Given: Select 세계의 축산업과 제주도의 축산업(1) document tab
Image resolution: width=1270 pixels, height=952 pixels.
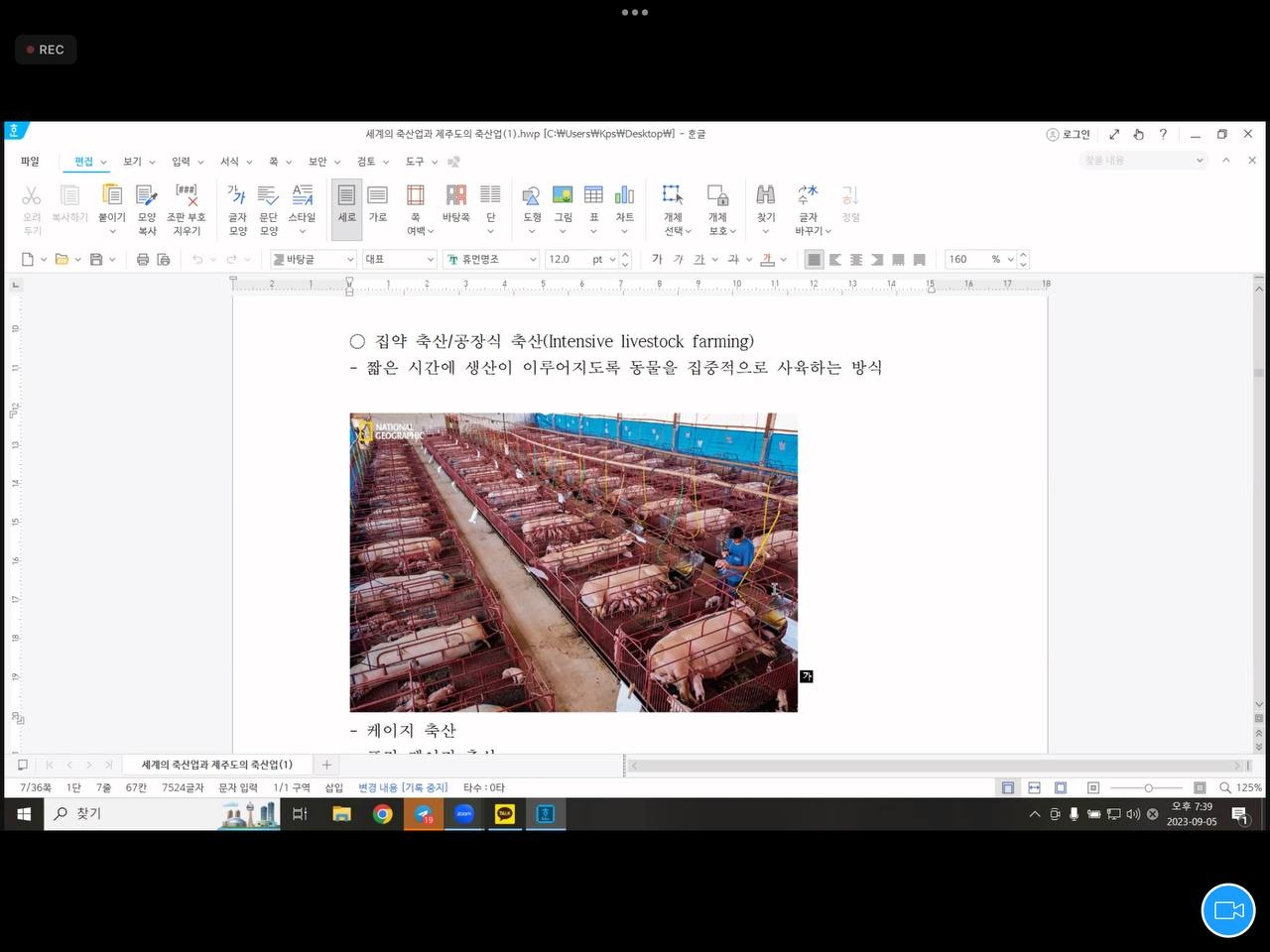Looking at the screenshot, I should 216,765.
